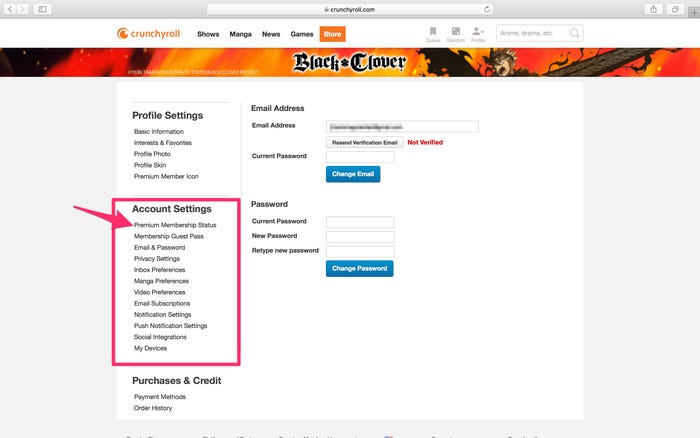Open Inbox Preferences

[x=159, y=269]
